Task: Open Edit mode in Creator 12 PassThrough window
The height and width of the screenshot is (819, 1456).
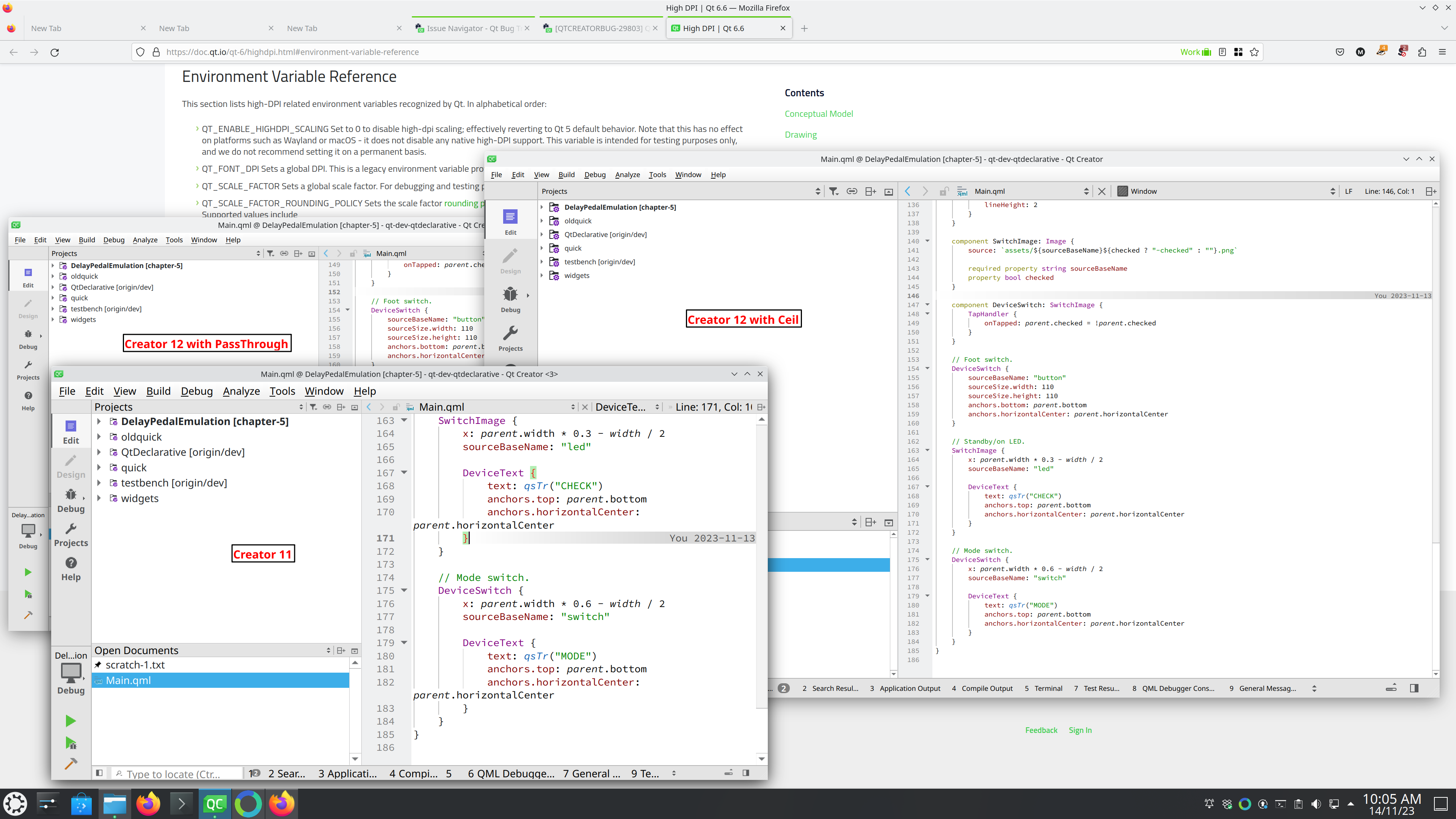Action: 28,278
